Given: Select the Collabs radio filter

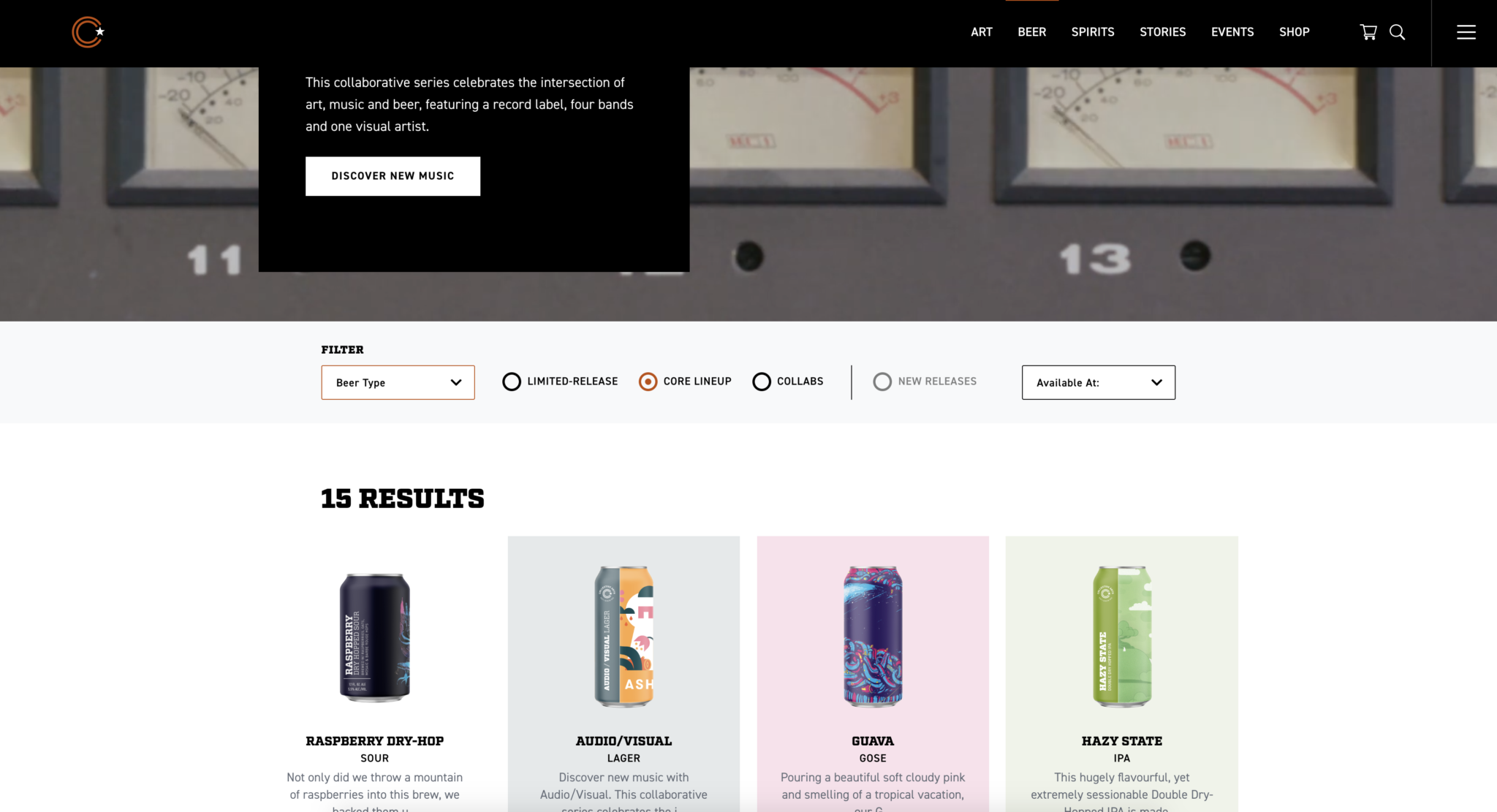Looking at the screenshot, I should coord(788,382).
